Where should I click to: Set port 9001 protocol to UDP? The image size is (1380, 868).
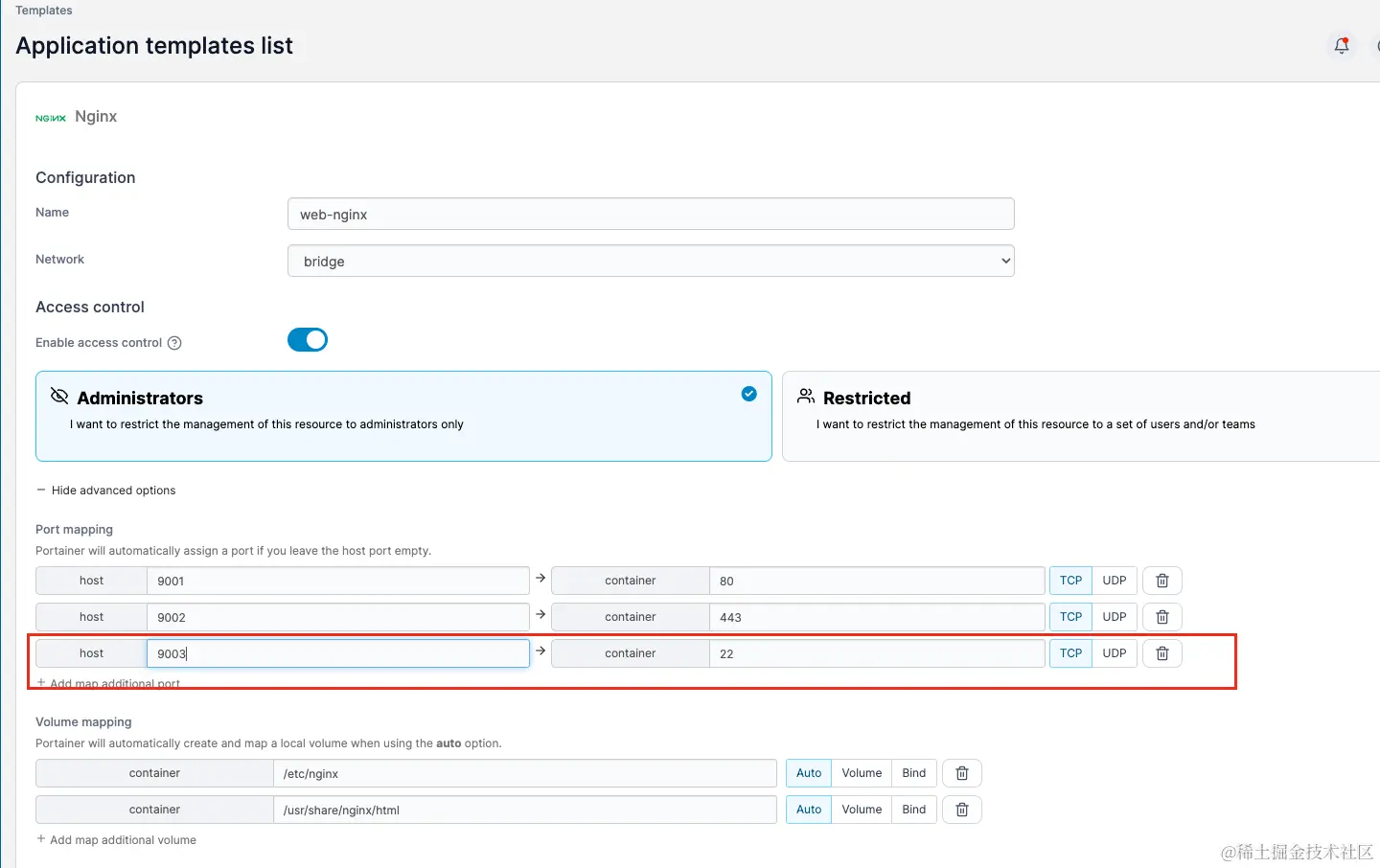coord(1114,581)
